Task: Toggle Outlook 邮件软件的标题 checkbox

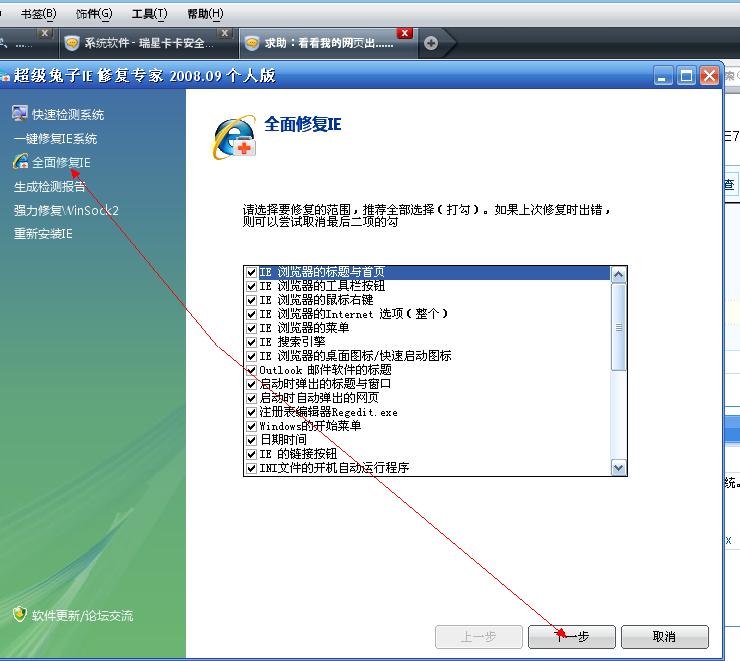Action: pyautogui.click(x=252, y=370)
